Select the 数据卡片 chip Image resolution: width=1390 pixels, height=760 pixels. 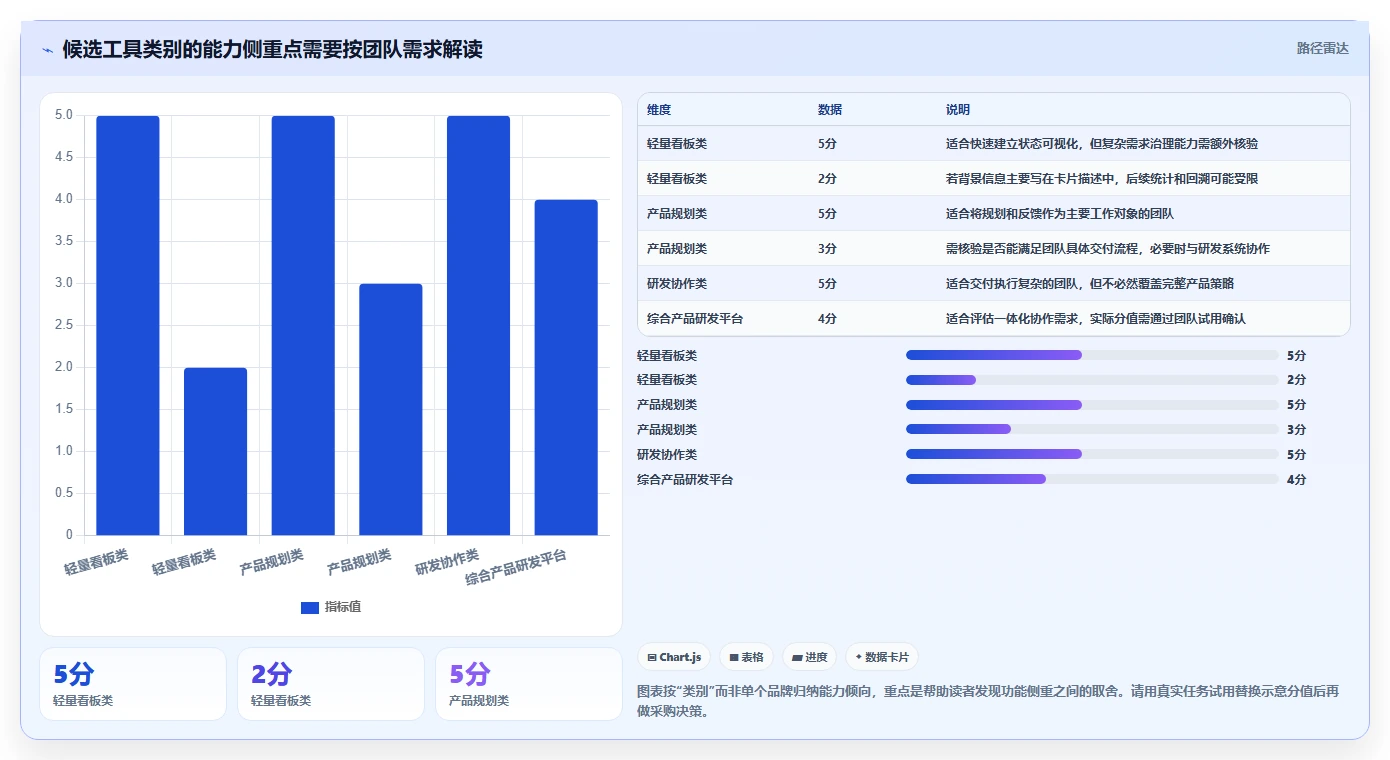pos(882,657)
